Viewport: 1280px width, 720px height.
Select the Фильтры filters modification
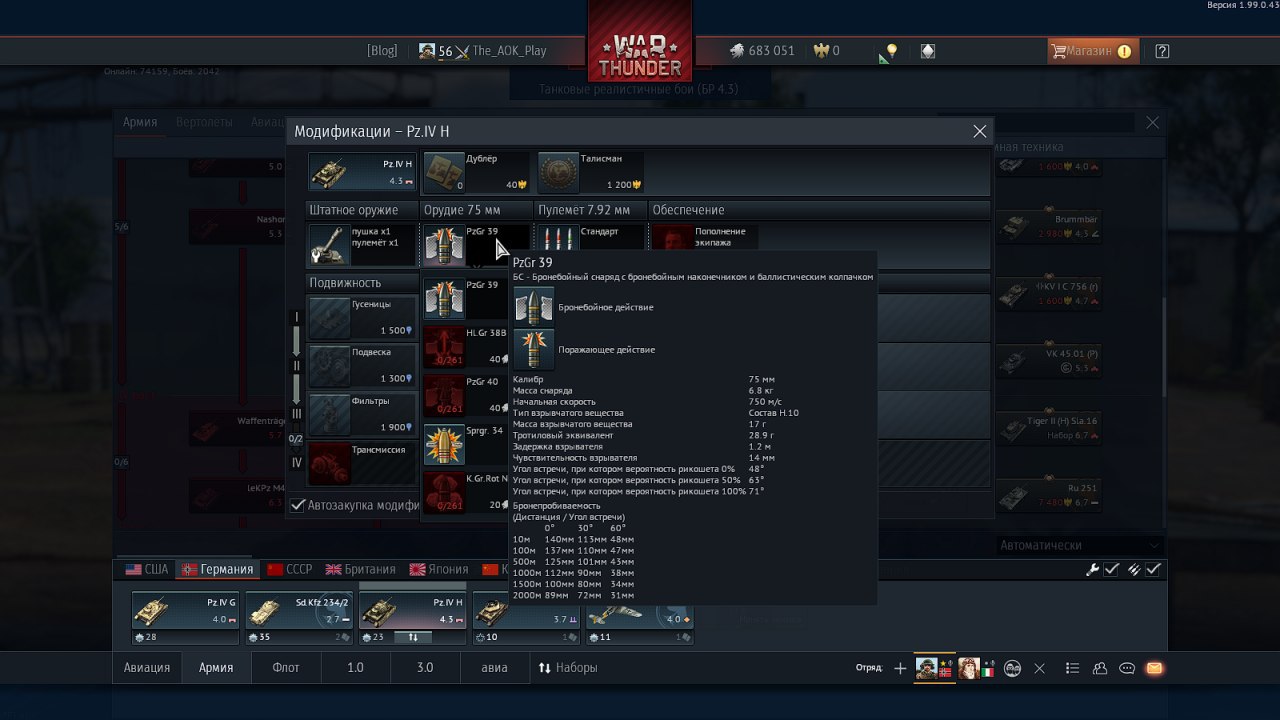362,414
